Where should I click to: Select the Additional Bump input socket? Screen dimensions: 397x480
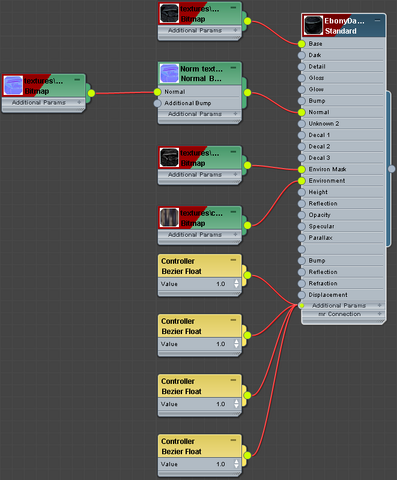click(x=157, y=103)
